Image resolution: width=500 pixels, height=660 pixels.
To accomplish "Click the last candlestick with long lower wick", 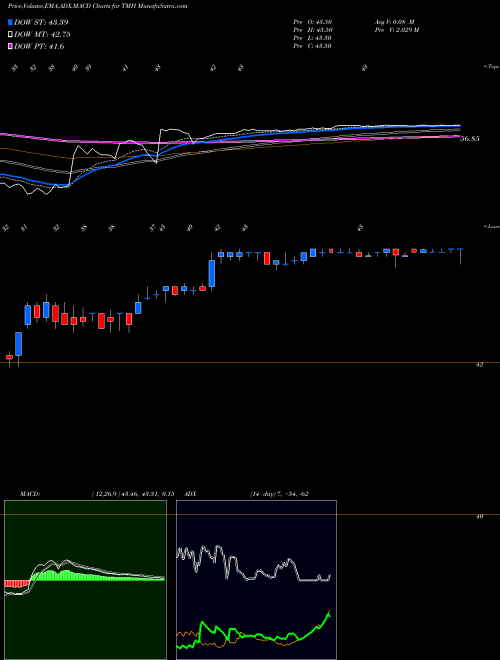I will click(461, 256).
